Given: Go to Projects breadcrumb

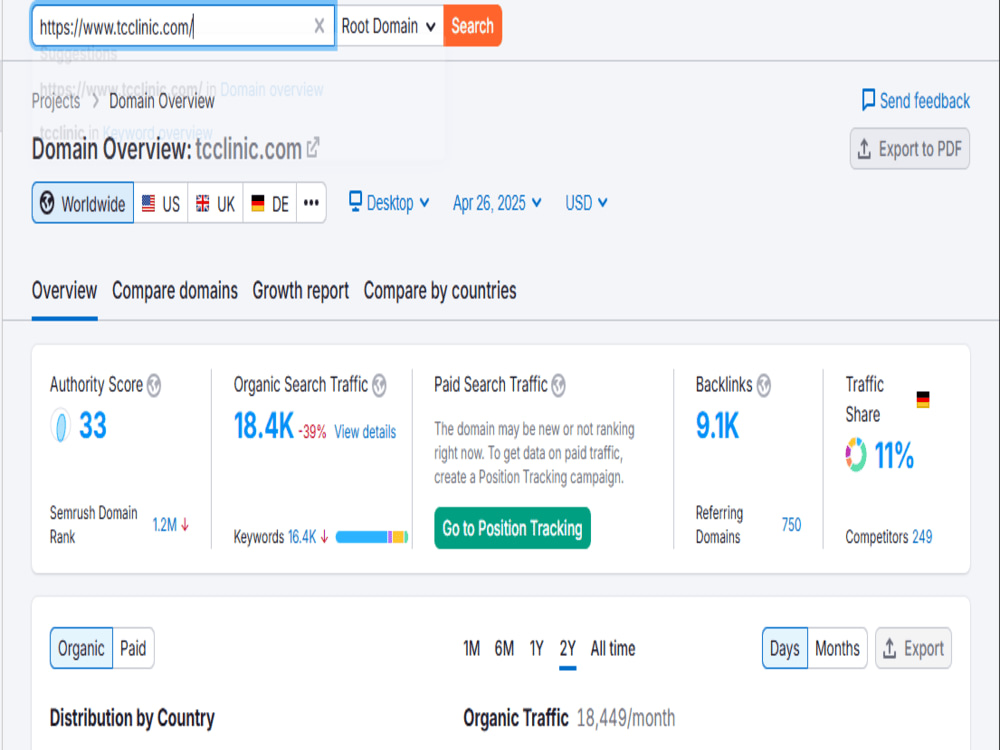Looking at the screenshot, I should pyautogui.click(x=56, y=101).
